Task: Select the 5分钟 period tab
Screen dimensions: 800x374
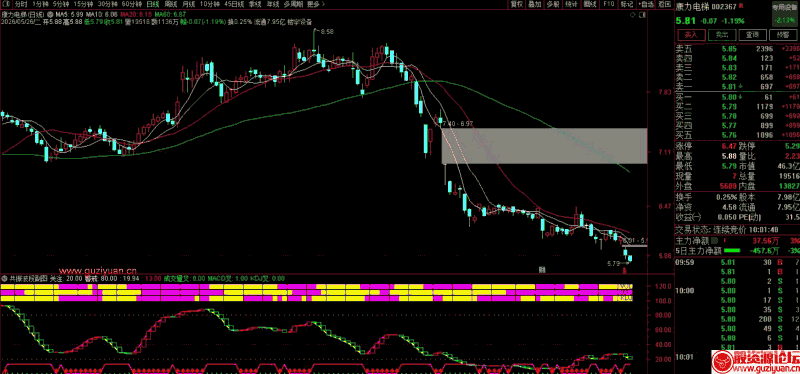Action: click(60, 4)
